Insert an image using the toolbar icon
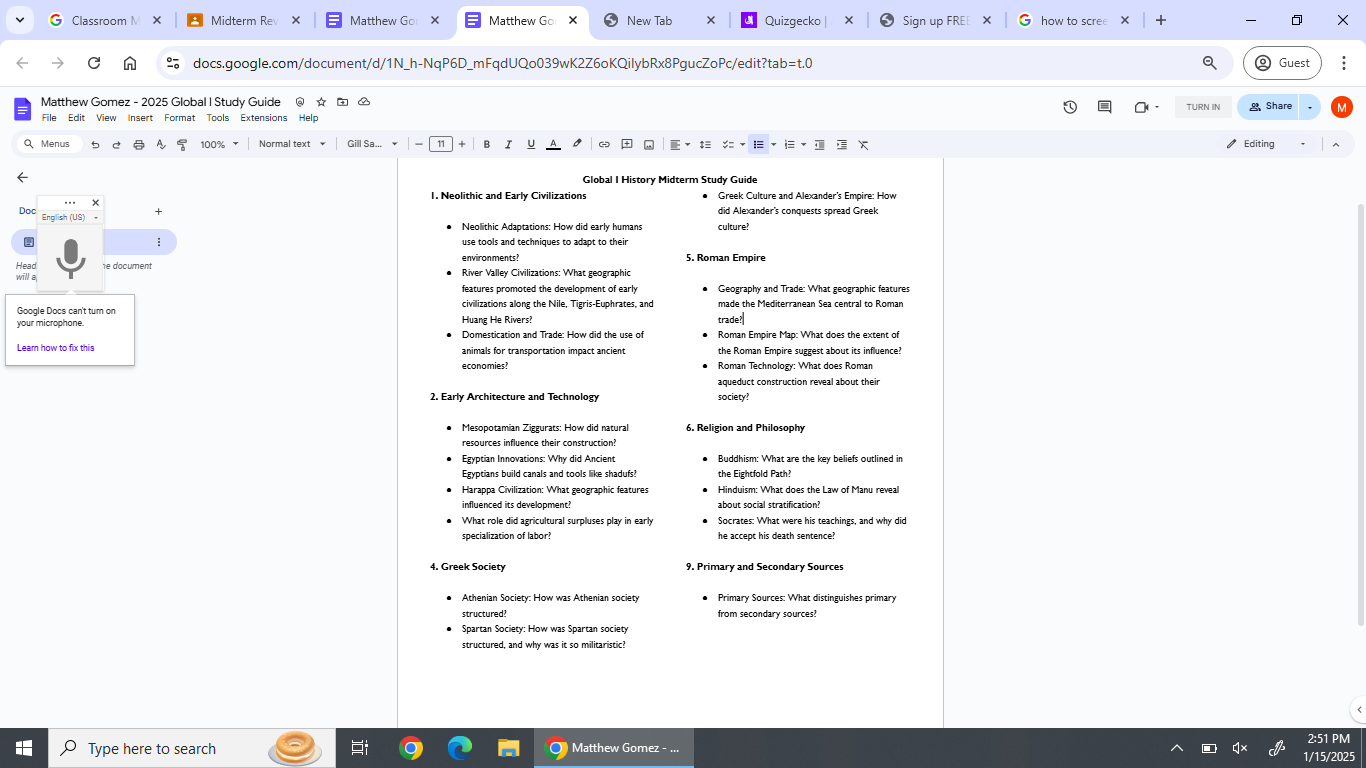The height and width of the screenshot is (768, 1366). coord(649,144)
